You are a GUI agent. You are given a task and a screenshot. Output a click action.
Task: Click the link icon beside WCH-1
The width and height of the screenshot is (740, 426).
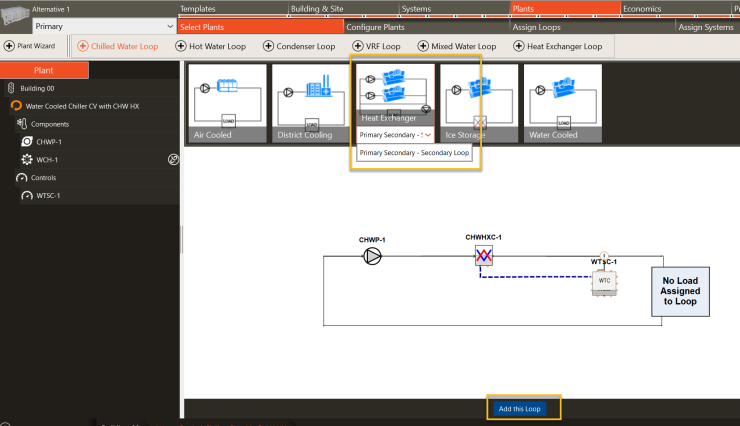click(x=173, y=159)
